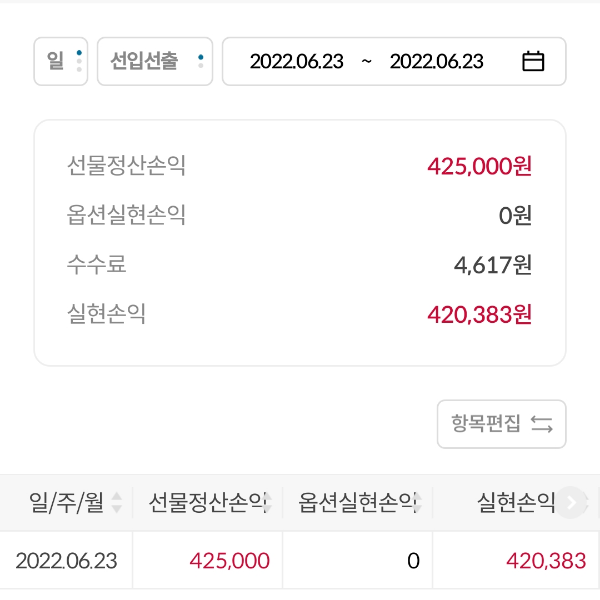Click the 425,000 cell in the table row
This screenshot has width=600, height=600.
tap(229, 561)
